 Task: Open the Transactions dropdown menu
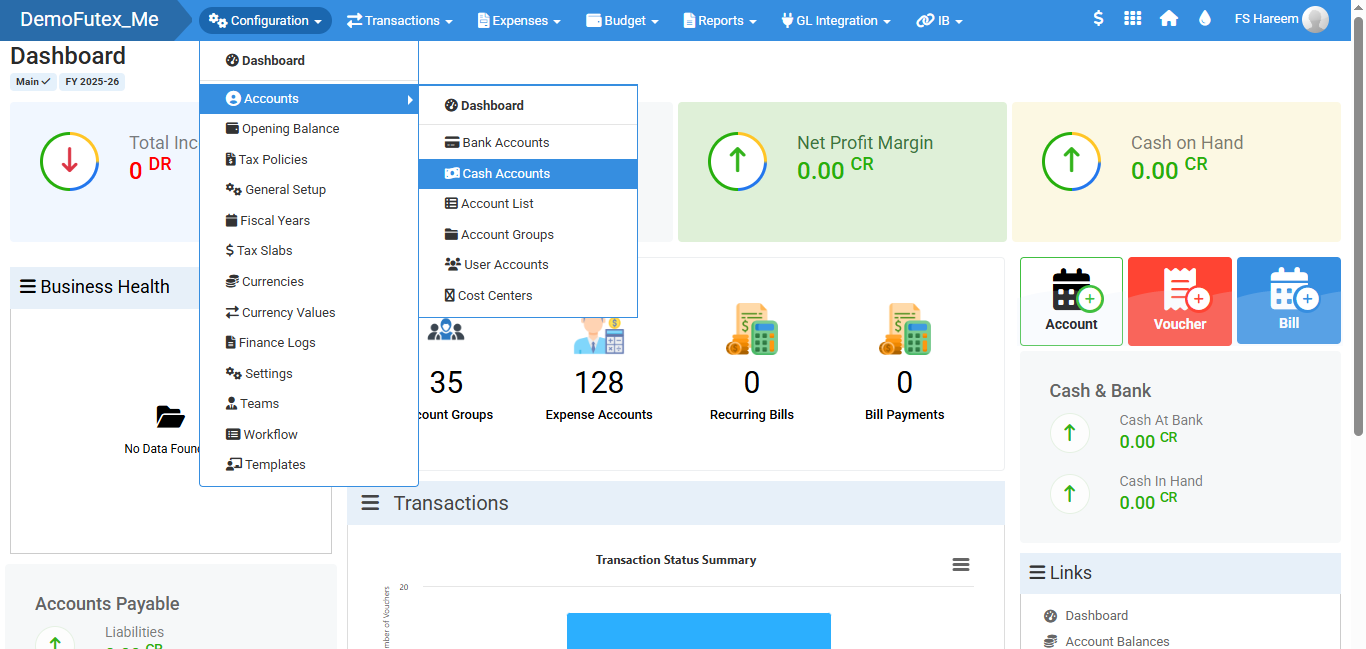pos(399,20)
